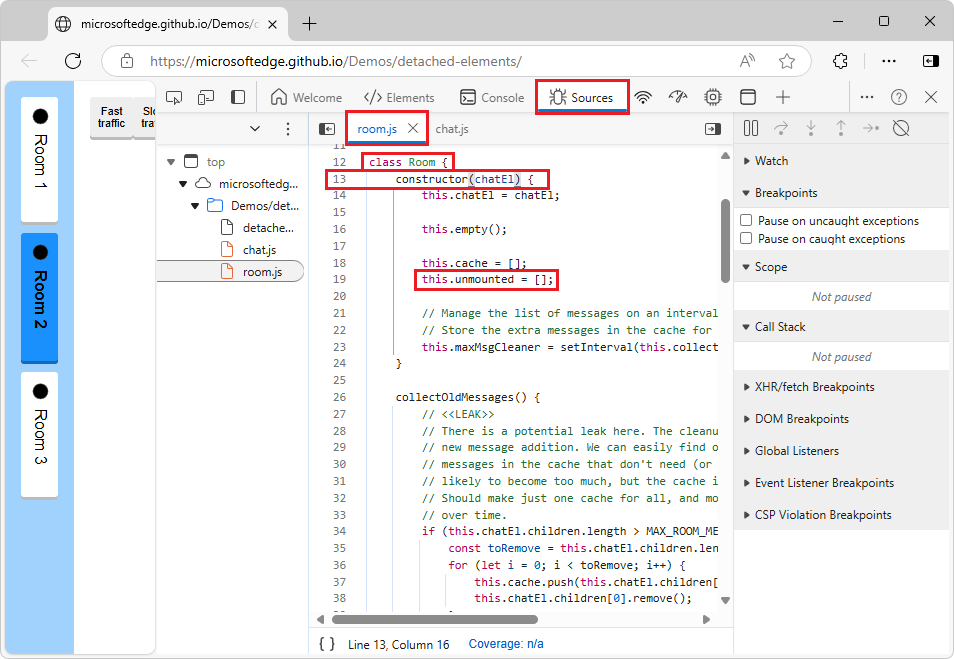Open the memory chip tool icon
954x659 pixels.
(712, 95)
